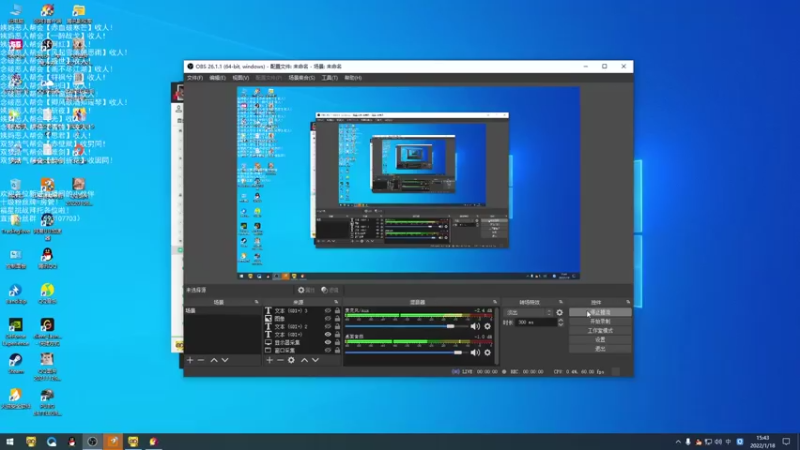Pop out the Scene Transitions dock
This screenshot has width=800, height=450.
pos(561,302)
